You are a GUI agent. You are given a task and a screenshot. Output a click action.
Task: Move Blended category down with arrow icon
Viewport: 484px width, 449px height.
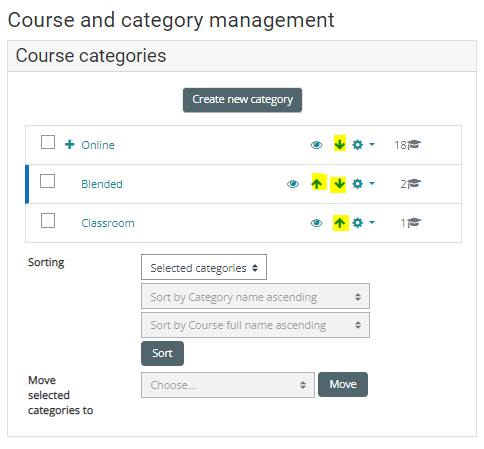click(339, 184)
